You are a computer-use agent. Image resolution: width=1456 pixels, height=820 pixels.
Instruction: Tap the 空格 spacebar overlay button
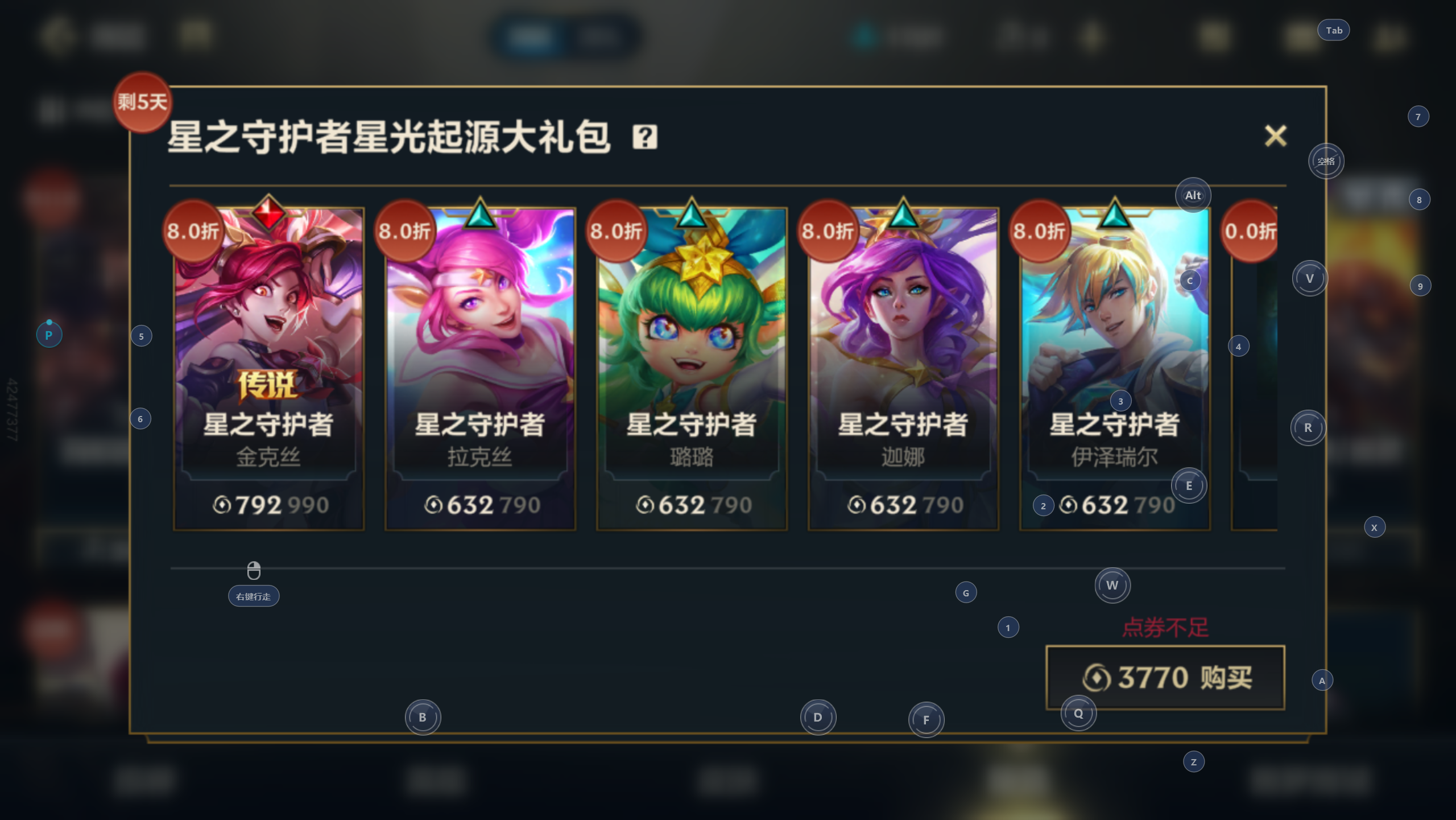coord(1326,161)
